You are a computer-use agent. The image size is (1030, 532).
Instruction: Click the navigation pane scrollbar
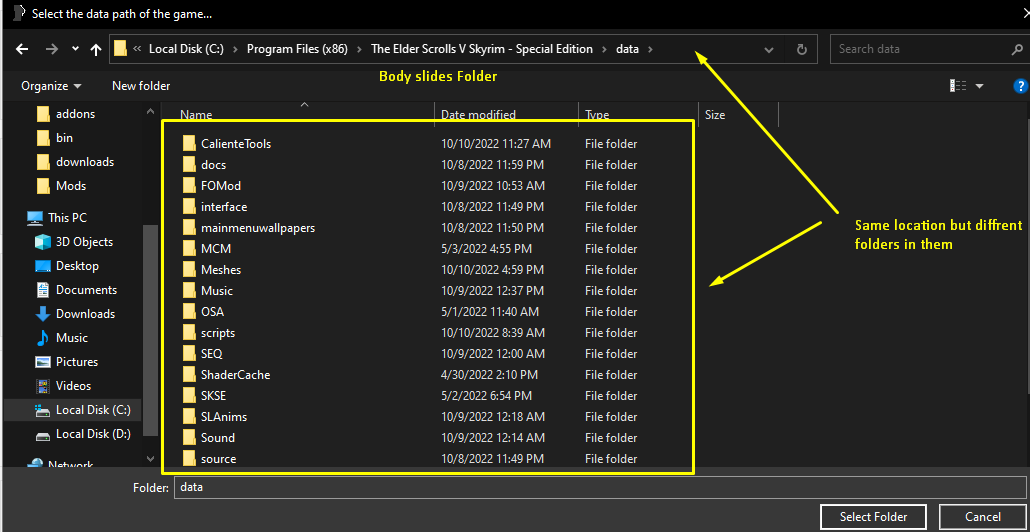pos(150,330)
